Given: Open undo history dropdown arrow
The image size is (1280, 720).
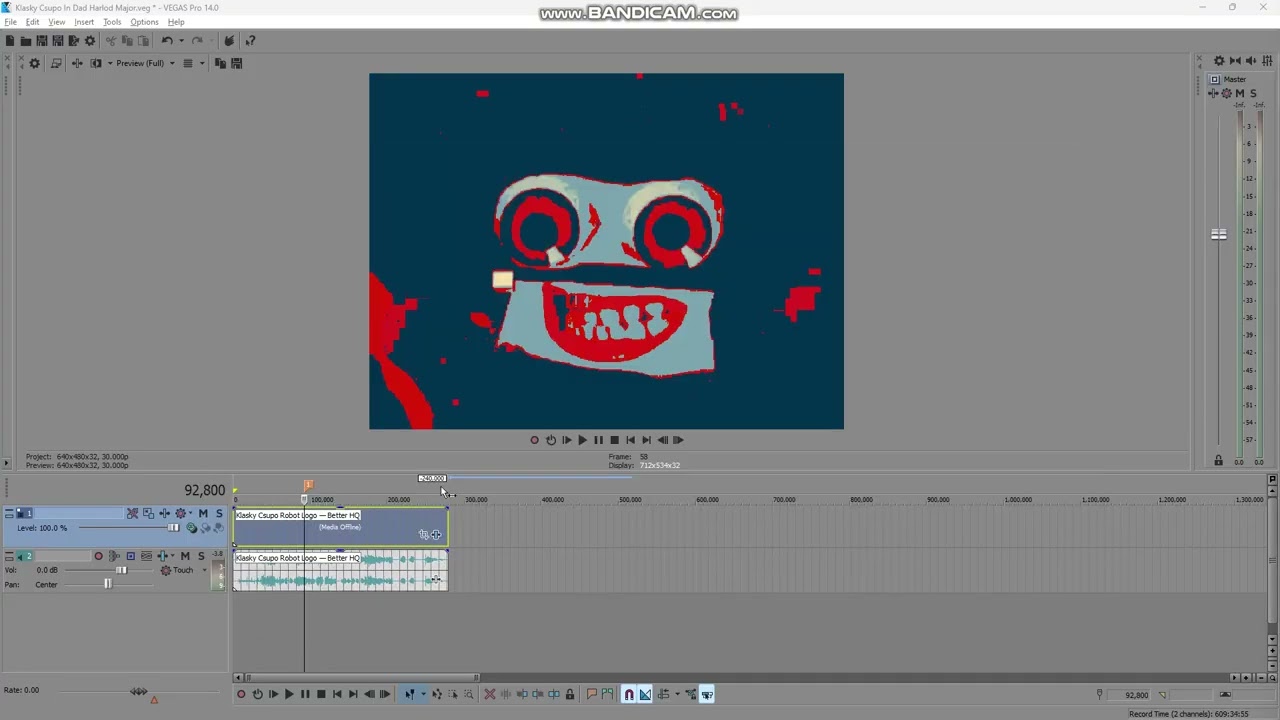Looking at the screenshot, I should coord(181,41).
